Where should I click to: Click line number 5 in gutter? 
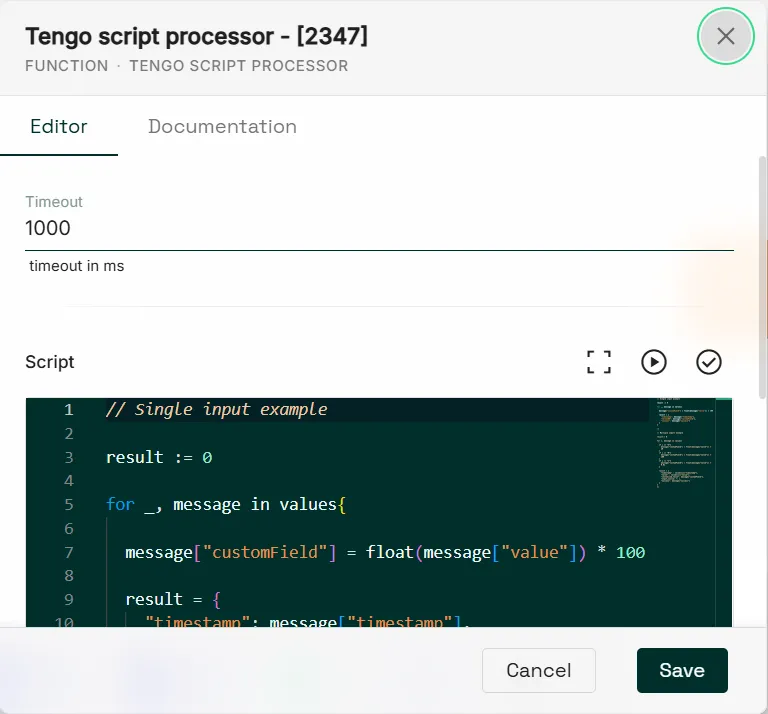[69, 504]
